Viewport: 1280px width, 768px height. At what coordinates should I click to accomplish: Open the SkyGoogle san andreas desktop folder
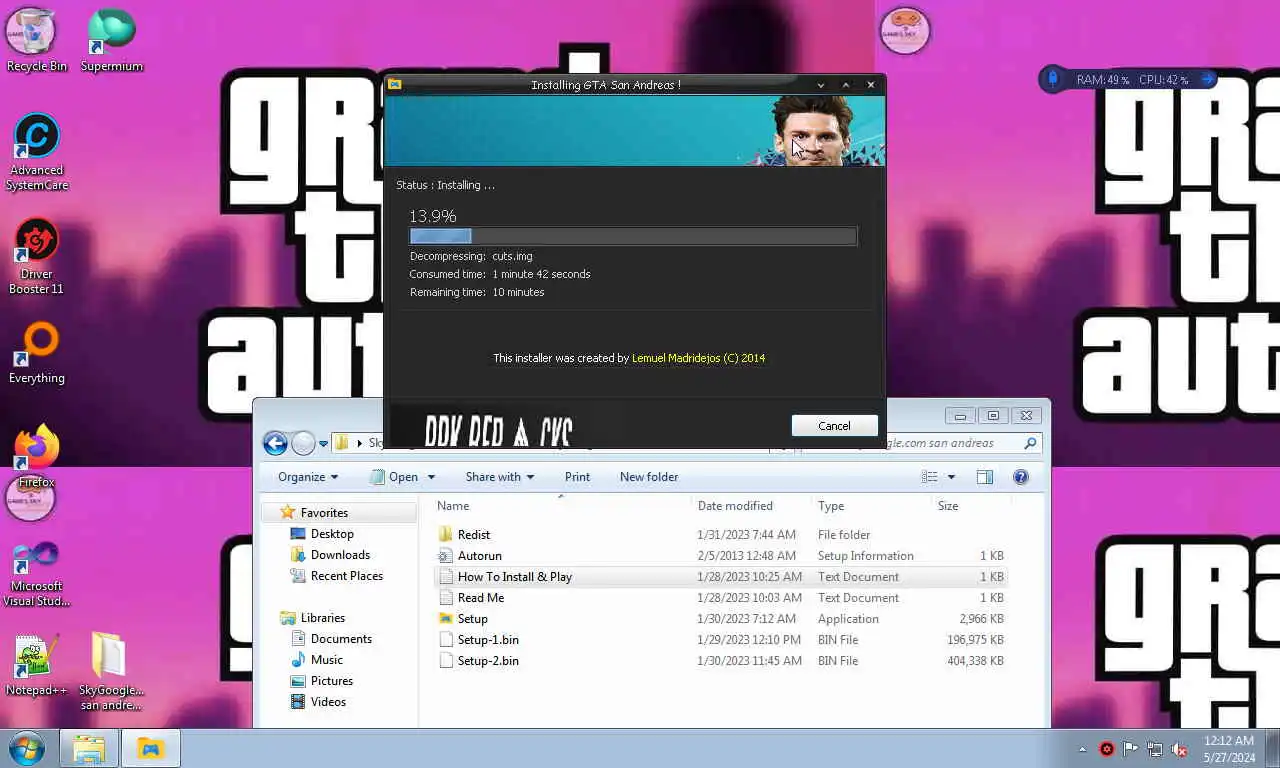tap(111, 671)
